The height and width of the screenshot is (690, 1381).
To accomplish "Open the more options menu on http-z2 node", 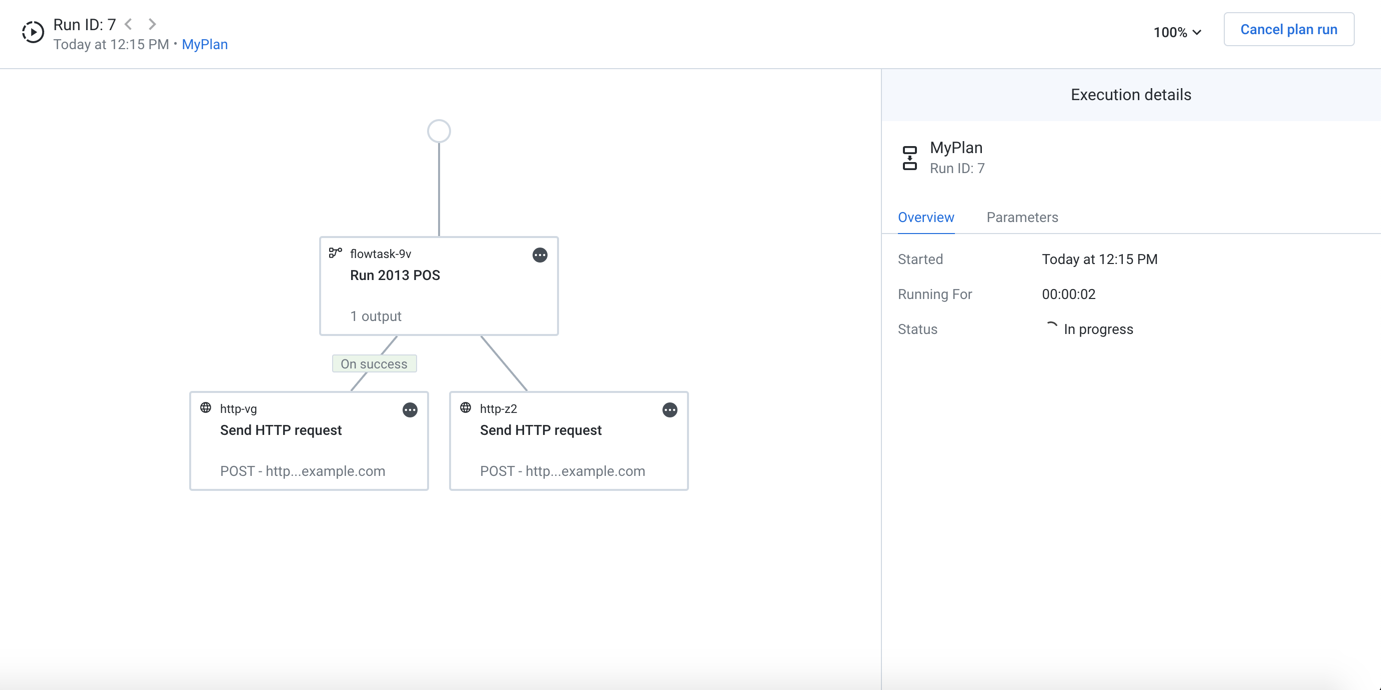I will (x=670, y=409).
